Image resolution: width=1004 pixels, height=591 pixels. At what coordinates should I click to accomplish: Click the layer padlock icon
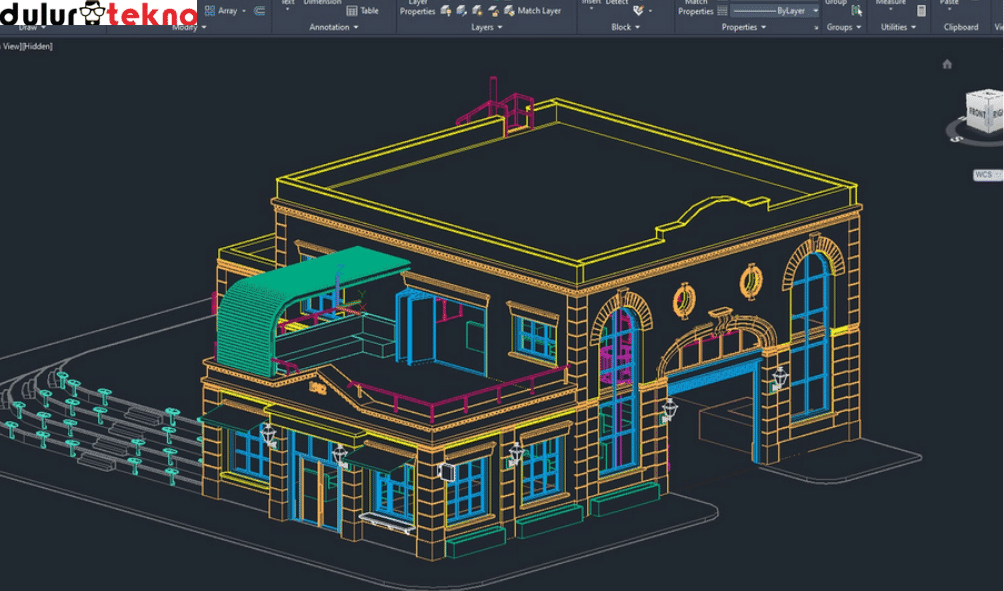[493, 10]
